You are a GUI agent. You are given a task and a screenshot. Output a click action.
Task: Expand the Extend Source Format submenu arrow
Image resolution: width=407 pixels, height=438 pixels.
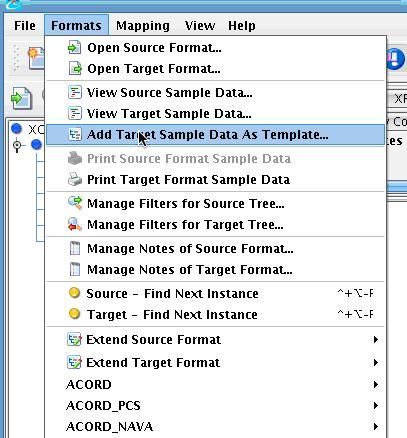point(376,340)
